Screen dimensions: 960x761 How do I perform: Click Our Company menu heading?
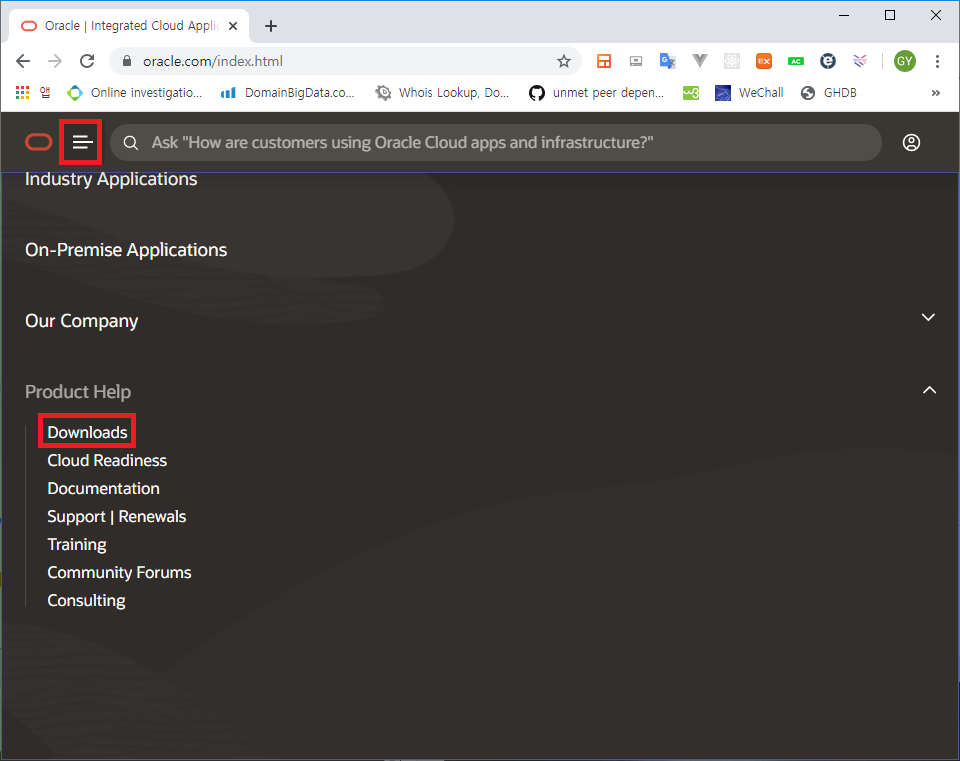(81, 321)
